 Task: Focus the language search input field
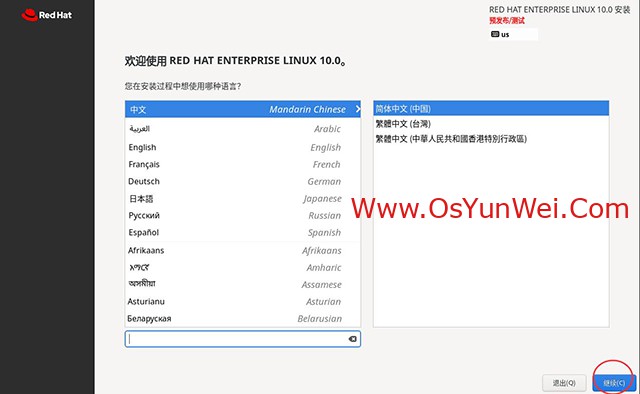pyautogui.click(x=237, y=339)
